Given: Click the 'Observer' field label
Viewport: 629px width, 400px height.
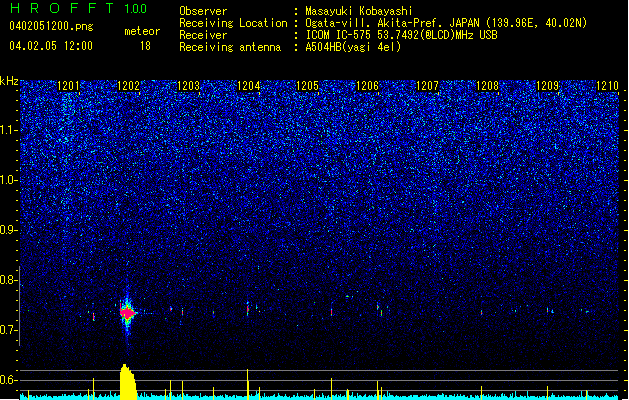Looking at the screenshot, I should 203,11.
